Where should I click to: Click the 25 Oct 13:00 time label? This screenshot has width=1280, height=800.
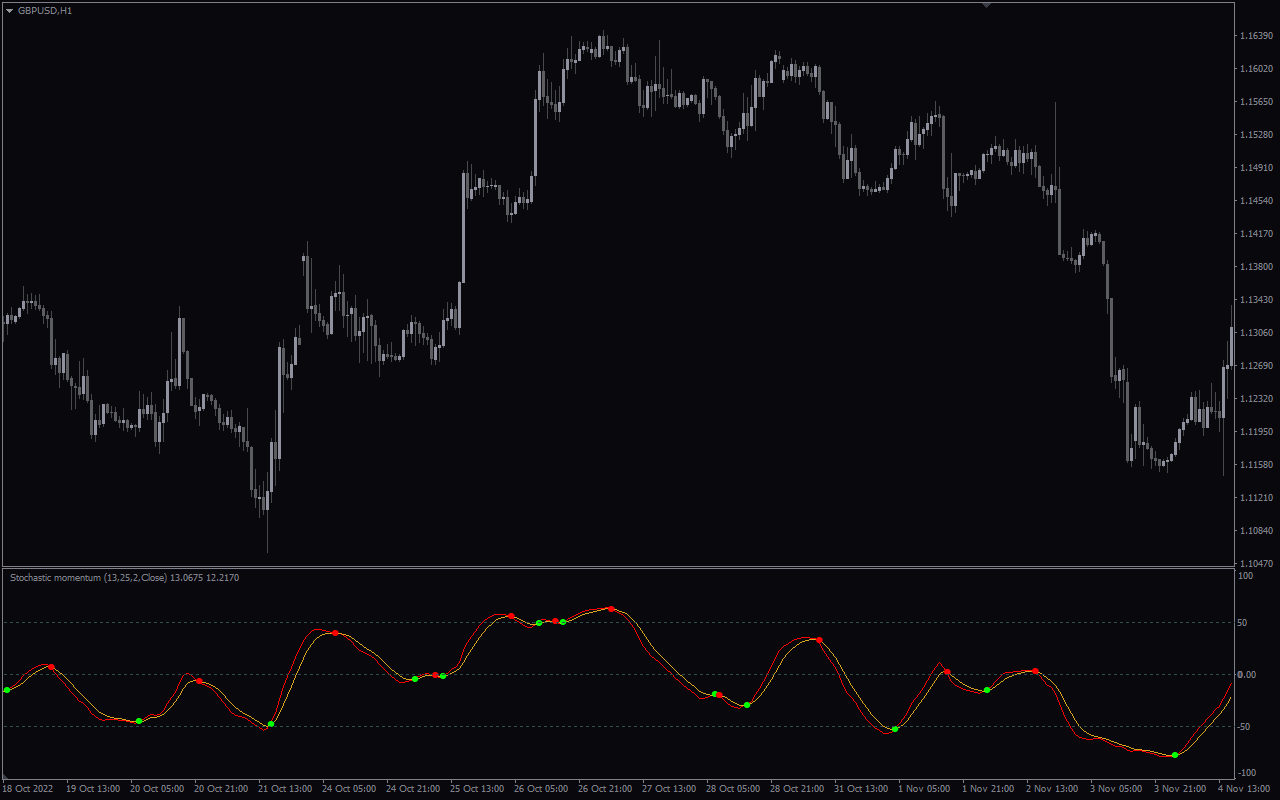pyautogui.click(x=477, y=789)
